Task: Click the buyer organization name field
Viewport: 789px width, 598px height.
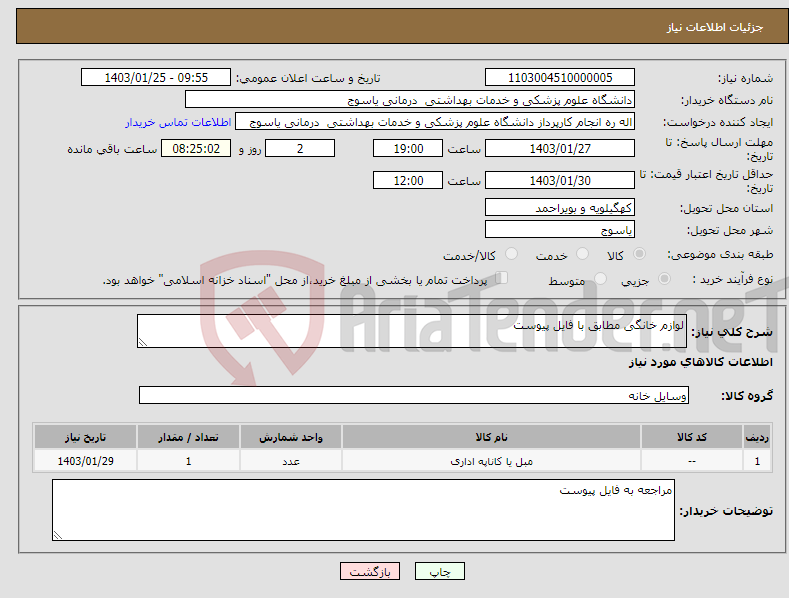Action: pos(410,100)
